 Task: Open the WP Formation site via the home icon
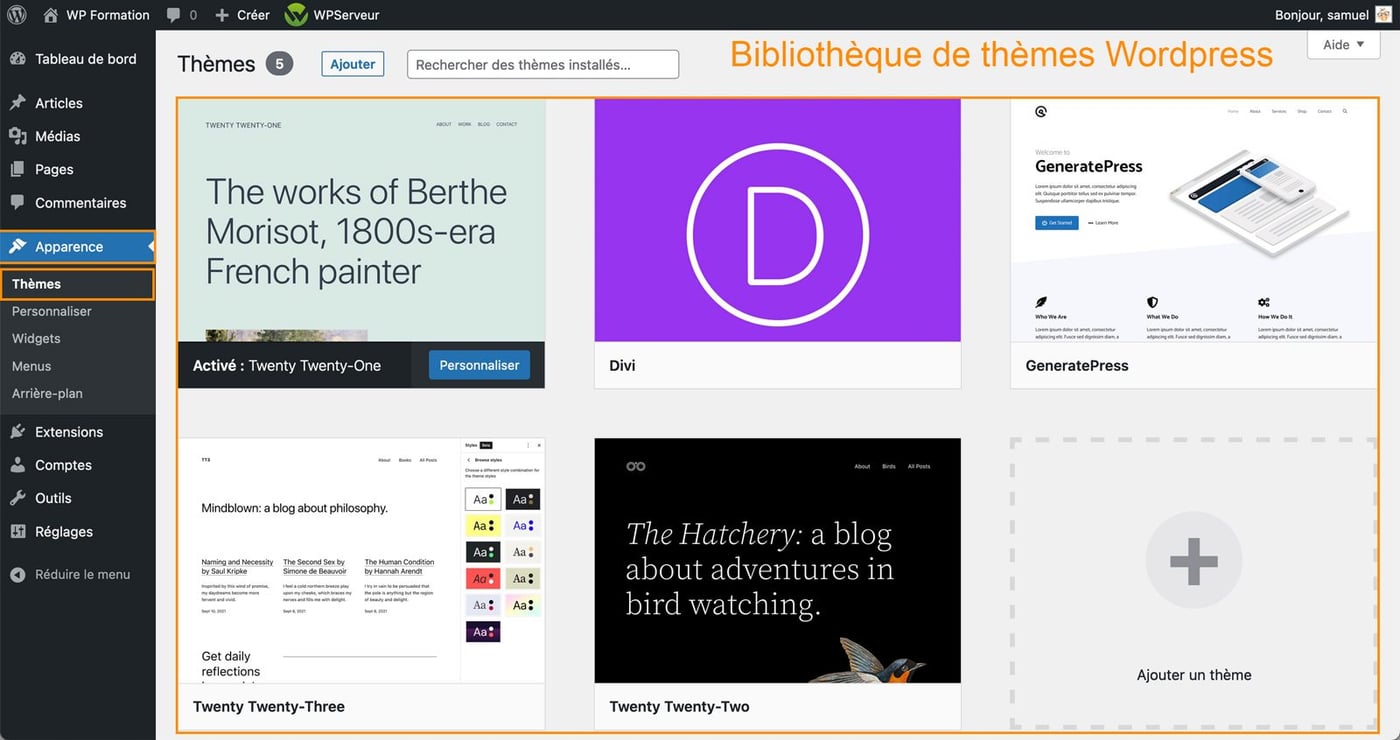tap(50, 14)
